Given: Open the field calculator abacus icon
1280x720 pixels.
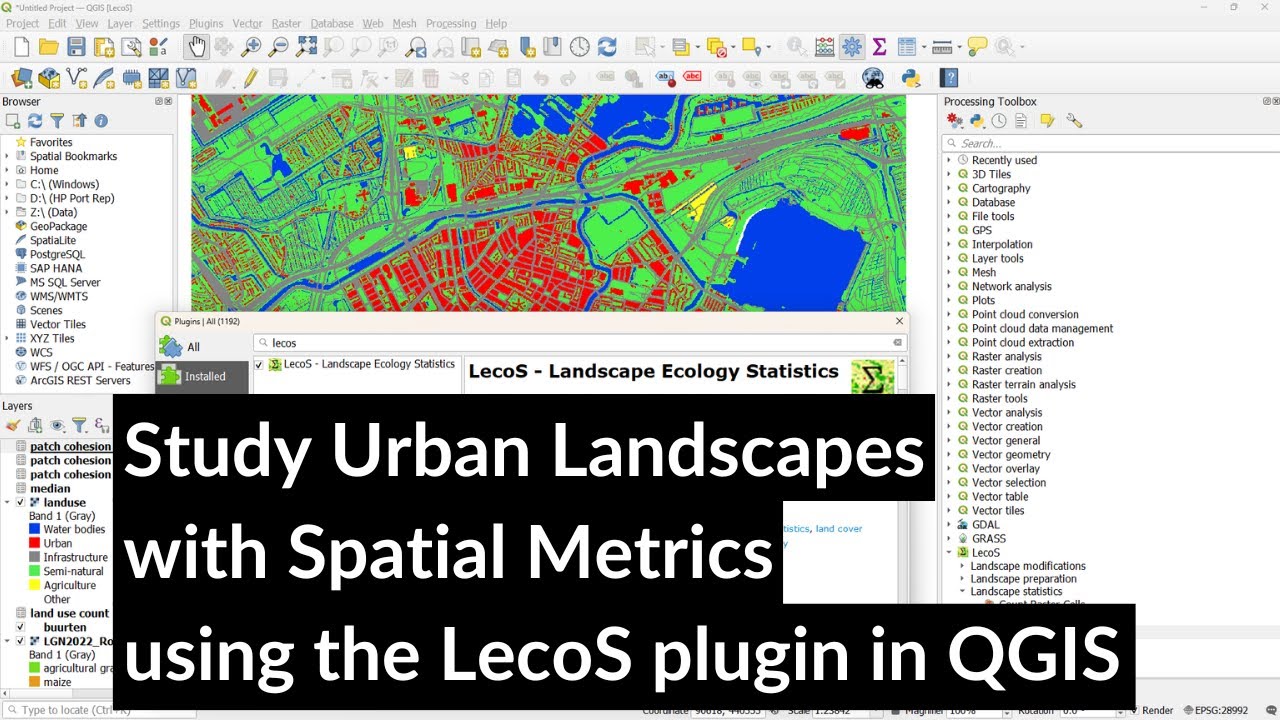Looking at the screenshot, I should [825, 46].
